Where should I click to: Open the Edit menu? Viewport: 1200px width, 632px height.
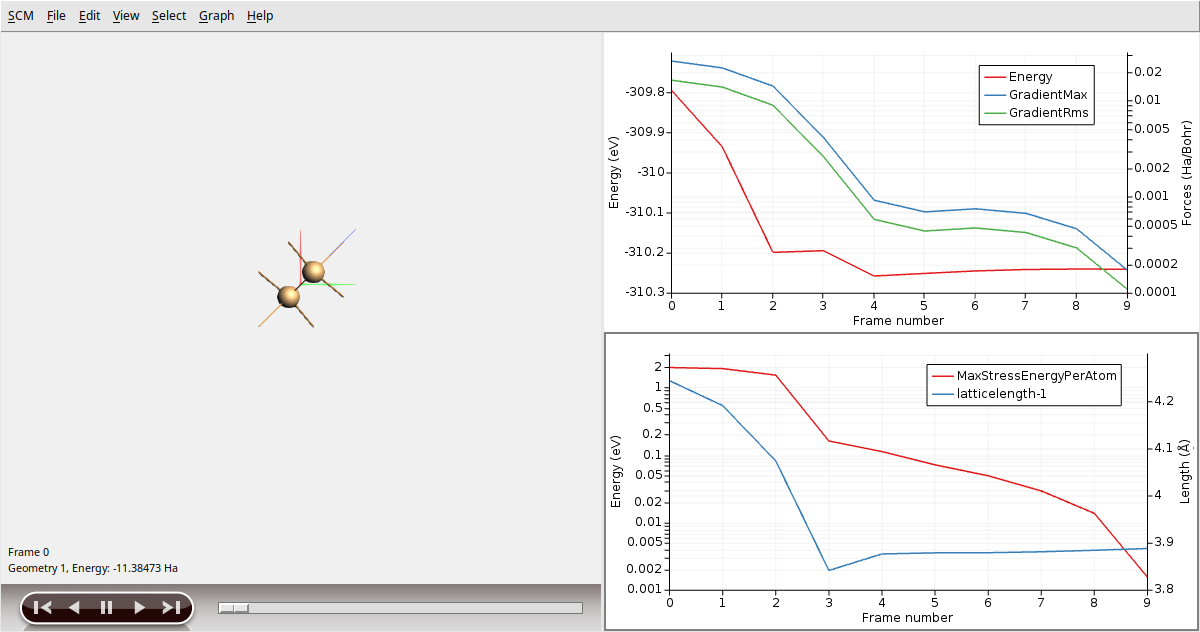coord(90,16)
